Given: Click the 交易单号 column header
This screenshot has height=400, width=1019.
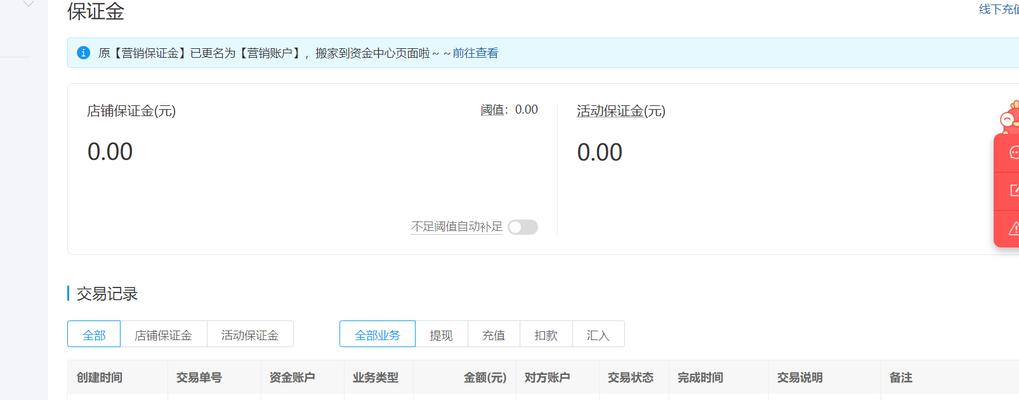Looking at the screenshot, I should (x=199, y=377).
